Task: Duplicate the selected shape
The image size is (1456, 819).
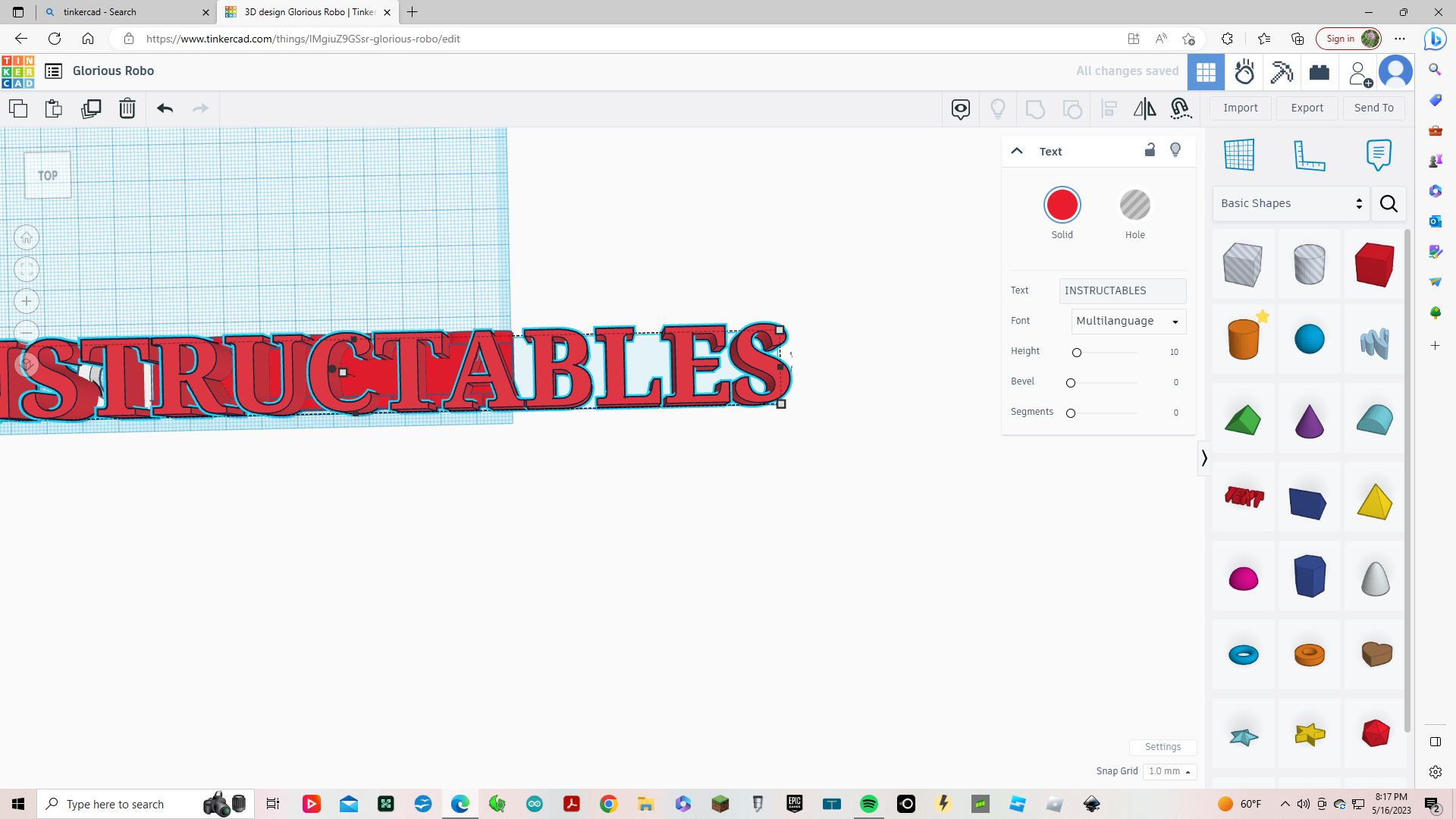Action: click(x=91, y=108)
